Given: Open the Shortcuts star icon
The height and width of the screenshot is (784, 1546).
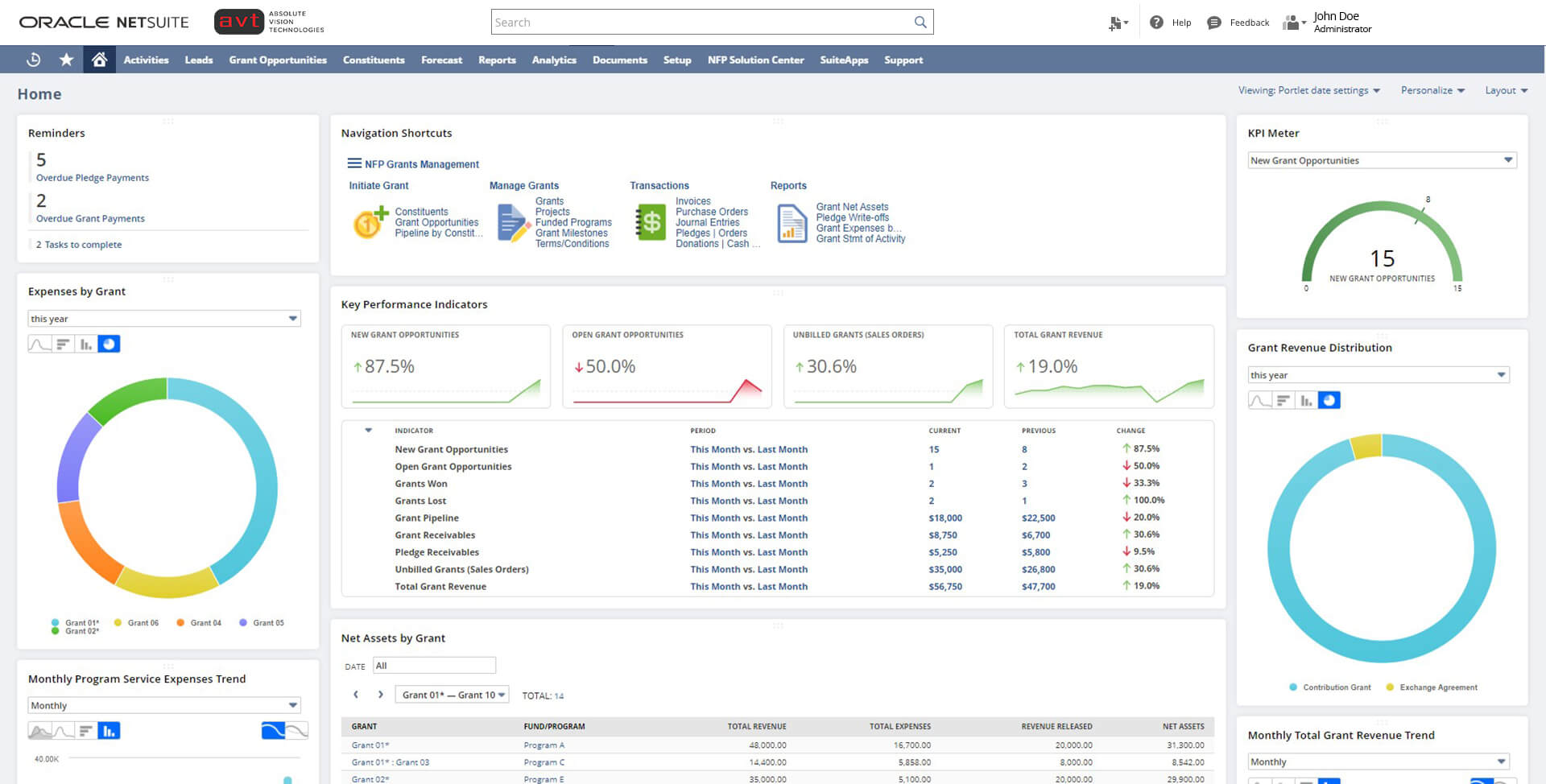Looking at the screenshot, I should click(x=66, y=59).
